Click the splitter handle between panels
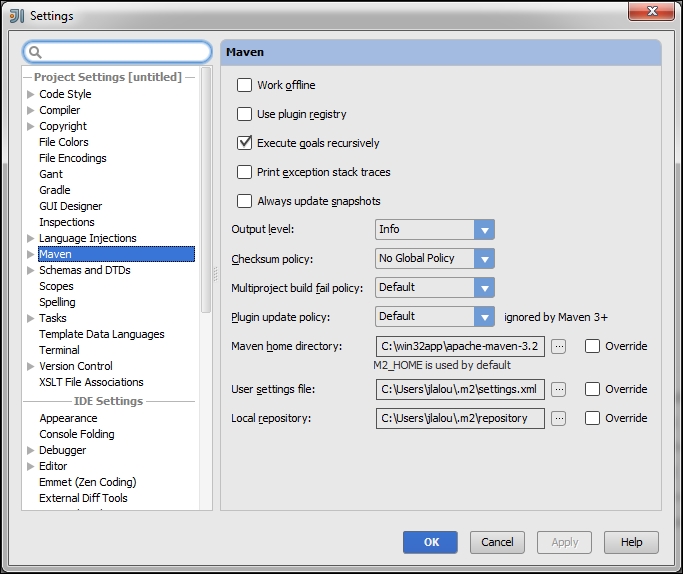Viewport: 683px width, 574px height. click(216, 274)
